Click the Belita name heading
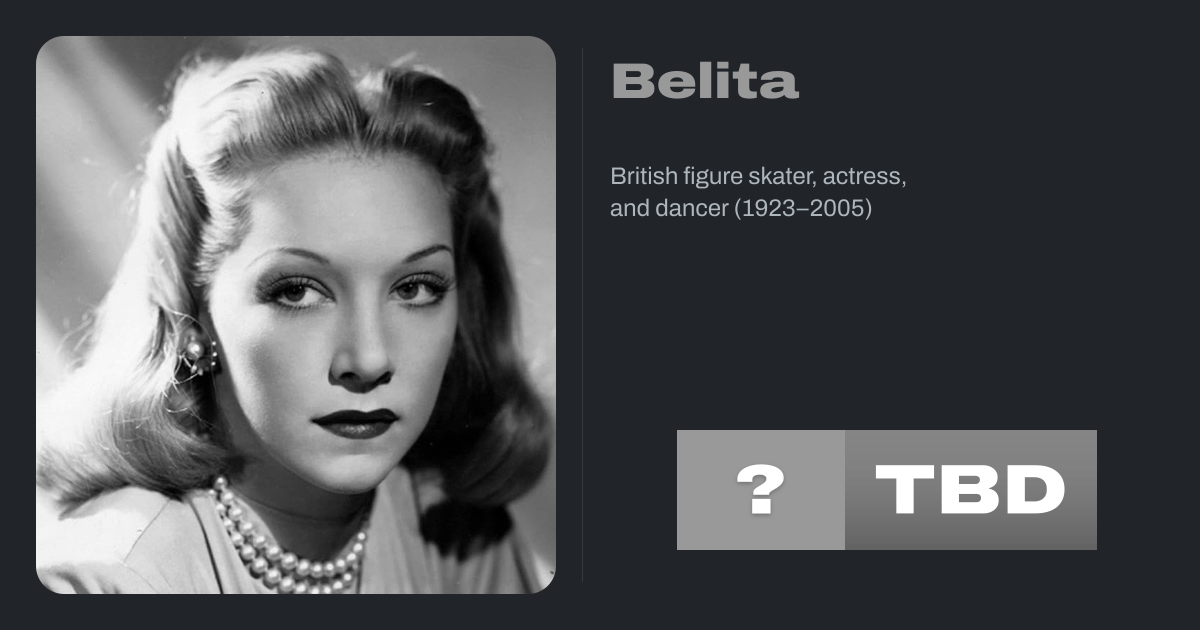 (705, 81)
